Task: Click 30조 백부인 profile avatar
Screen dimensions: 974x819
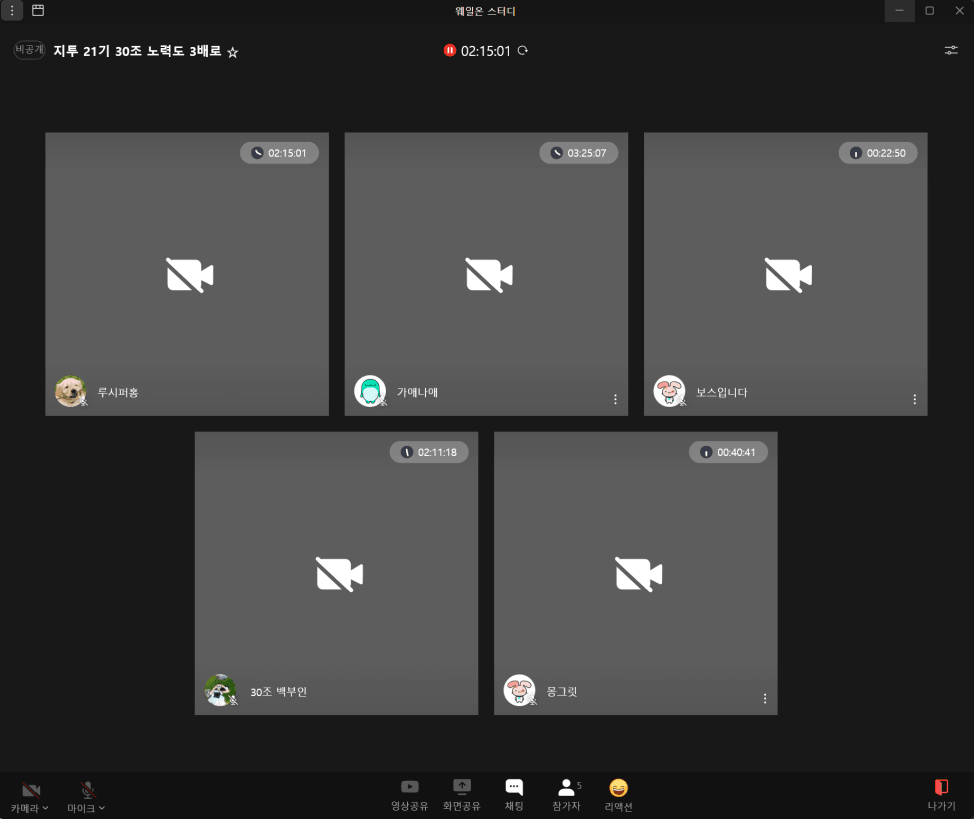Action: click(x=221, y=690)
